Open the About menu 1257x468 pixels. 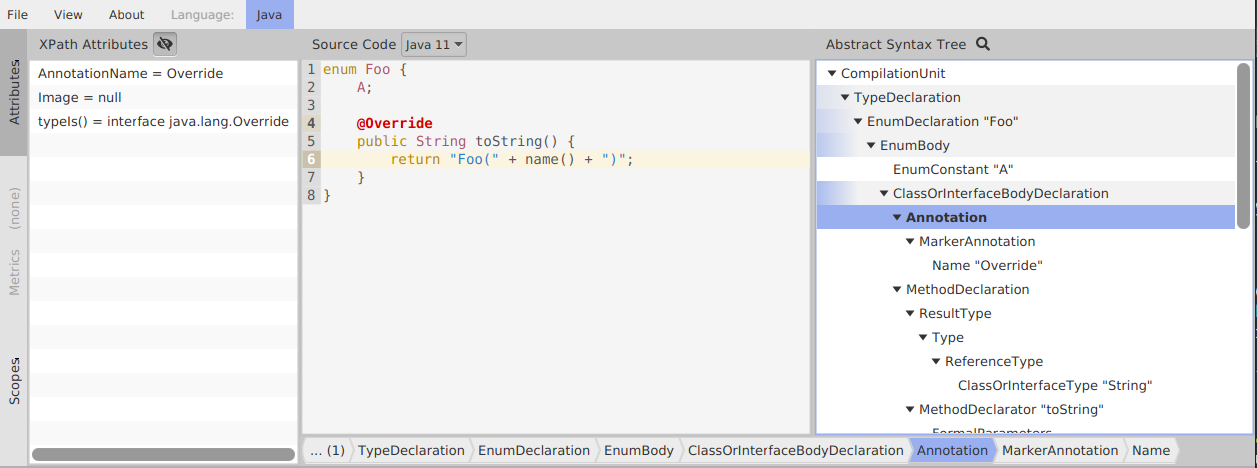tap(127, 15)
